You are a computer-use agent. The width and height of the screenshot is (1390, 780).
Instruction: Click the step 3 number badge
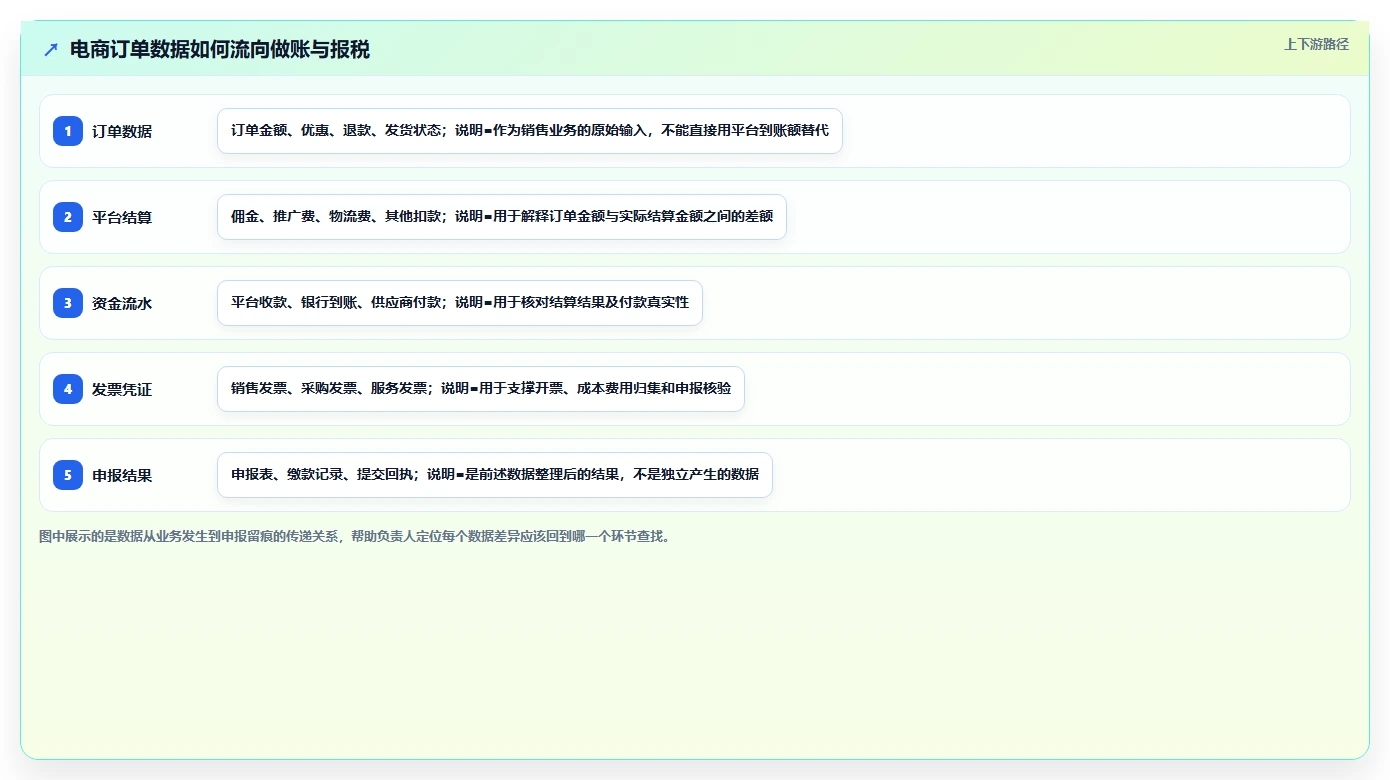[68, 303]
